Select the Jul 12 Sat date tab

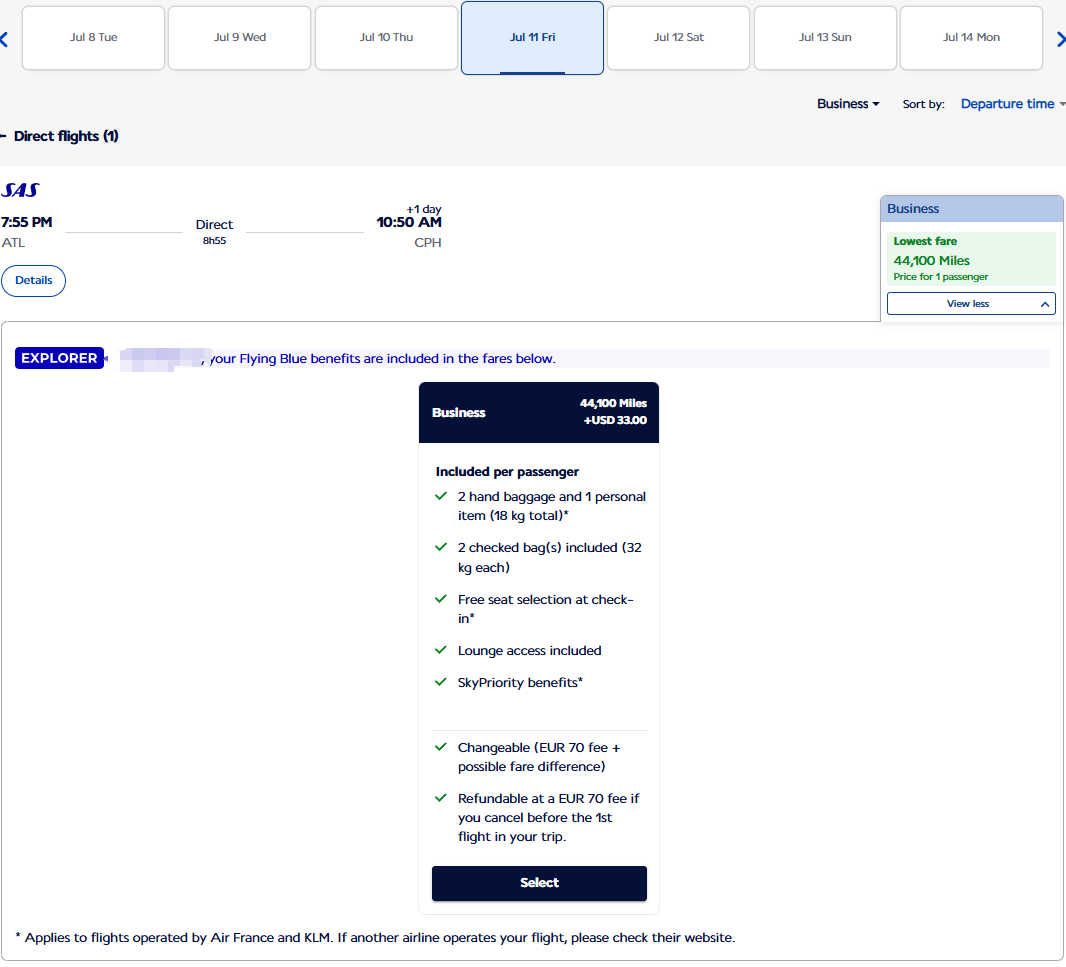[678, 37]
